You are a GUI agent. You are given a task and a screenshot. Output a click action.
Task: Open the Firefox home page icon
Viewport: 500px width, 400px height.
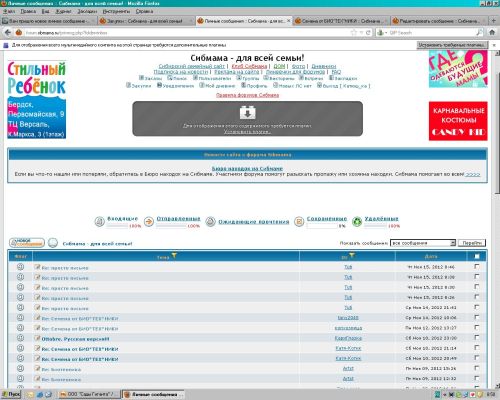pos(492,32)
